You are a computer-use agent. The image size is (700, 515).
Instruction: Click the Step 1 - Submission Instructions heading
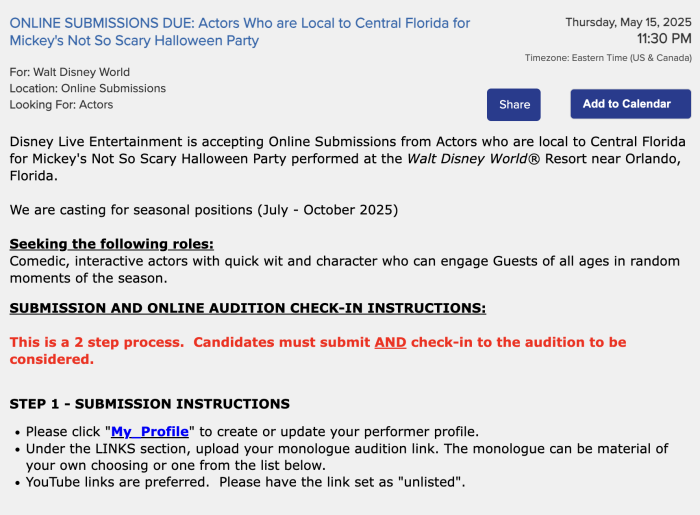[x=150, y=404]
